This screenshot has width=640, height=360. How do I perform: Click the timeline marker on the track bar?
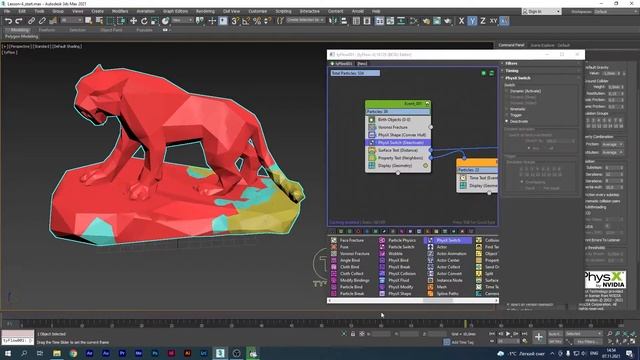point(465,324)
